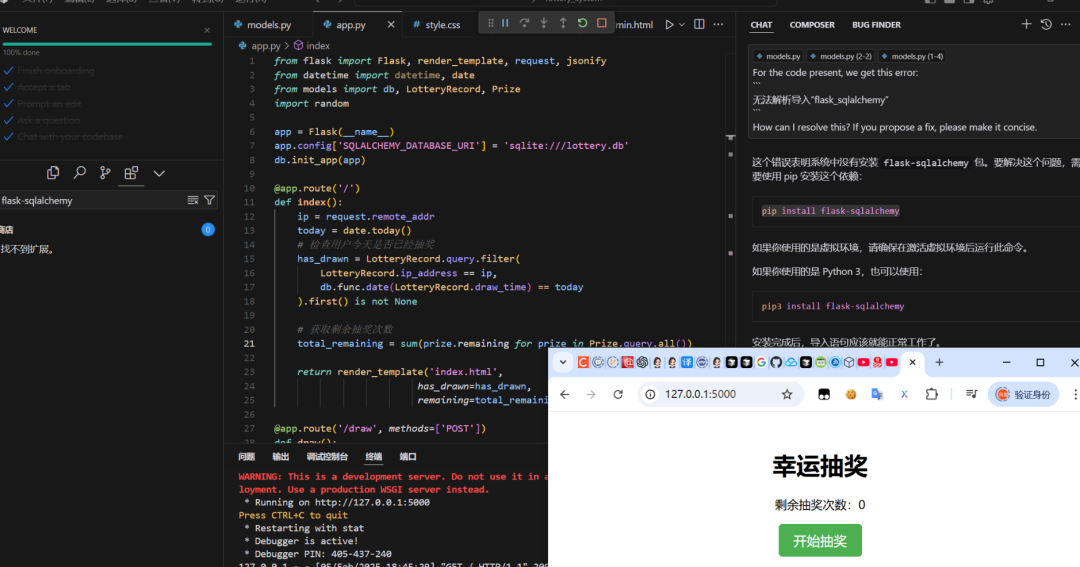Open the 终端 (Terminal) panel tab
This screenshot has height=567, width=1080.
pos(373,457)
